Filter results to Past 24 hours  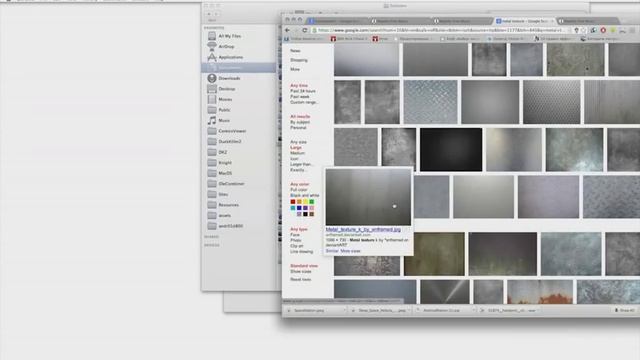click(302, 91)
